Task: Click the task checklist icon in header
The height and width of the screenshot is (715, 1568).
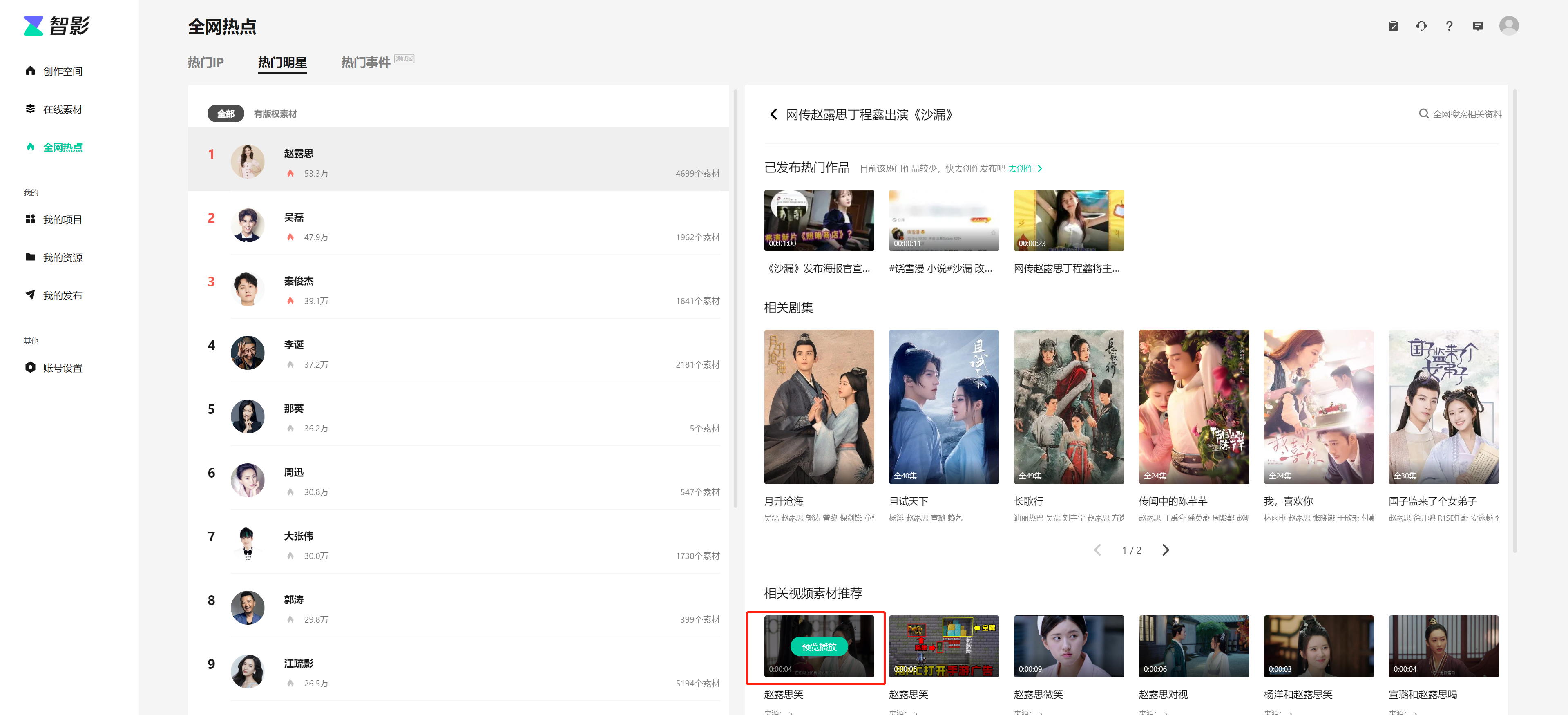Action: pos(1393,26)
